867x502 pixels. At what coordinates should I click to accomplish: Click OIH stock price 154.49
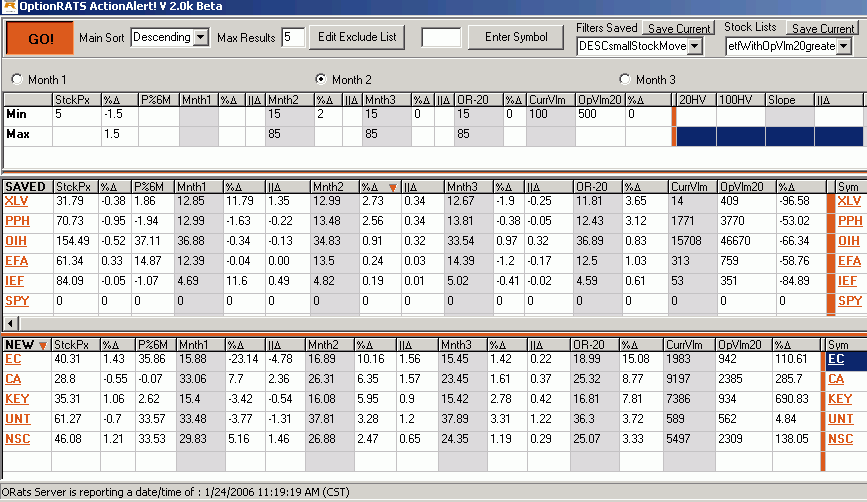(73, 241)
